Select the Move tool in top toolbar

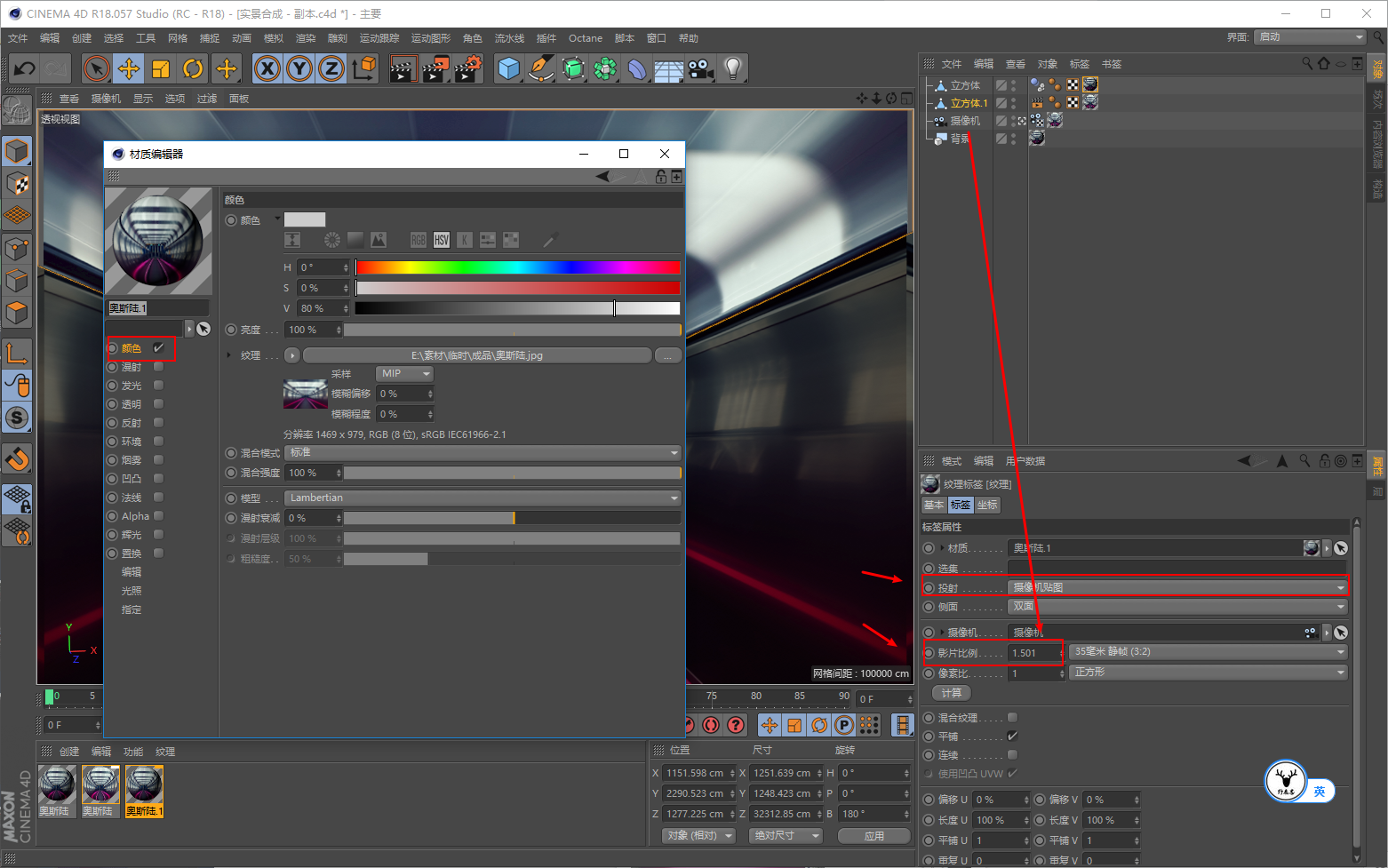[129, 68]
